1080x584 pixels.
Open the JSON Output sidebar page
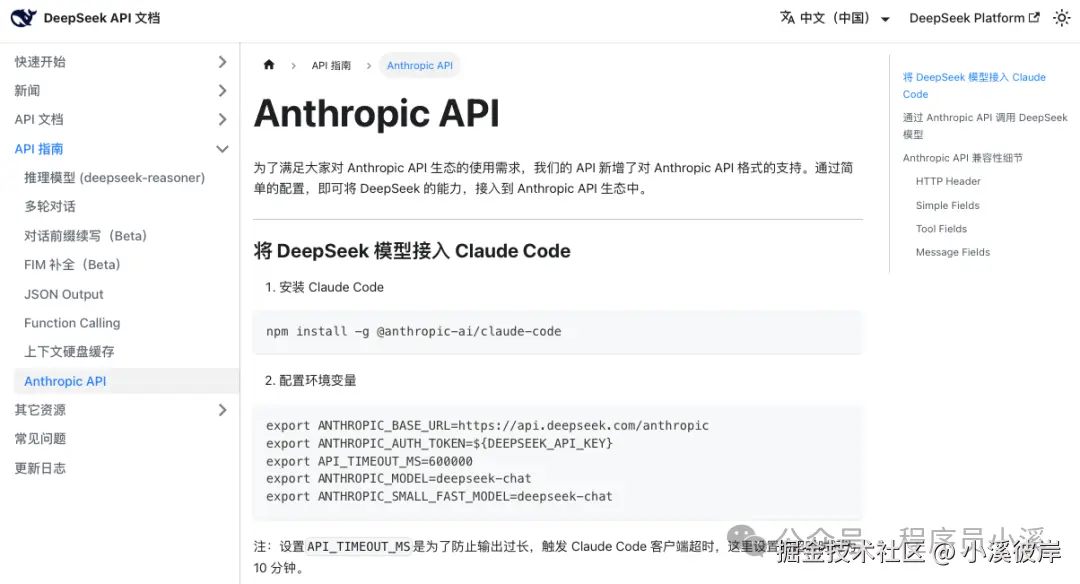[x=63, y=294]
